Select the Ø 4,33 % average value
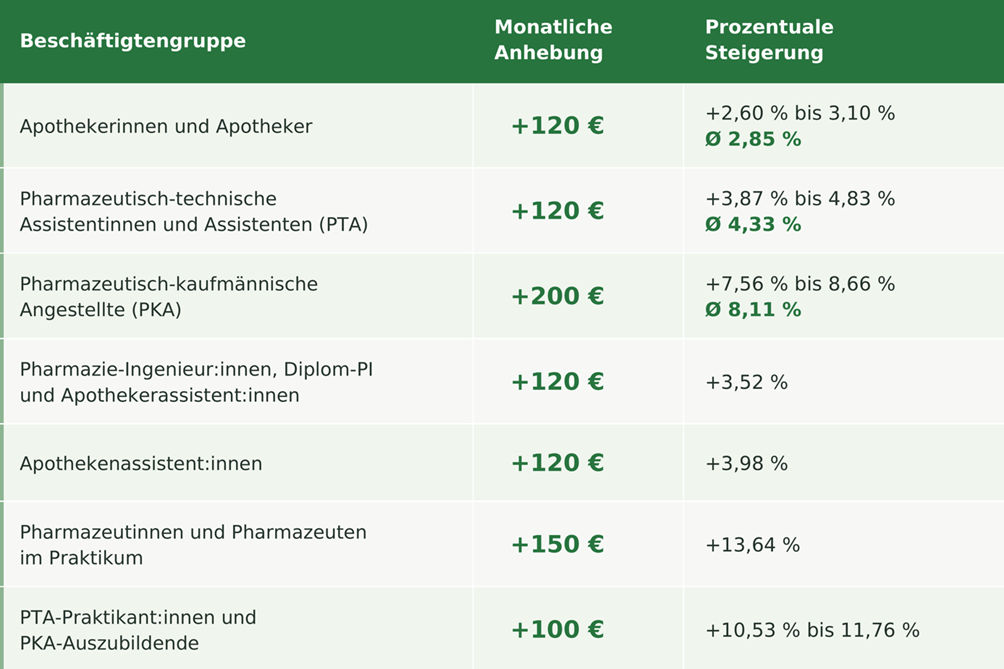 click(x=753, y=224)
